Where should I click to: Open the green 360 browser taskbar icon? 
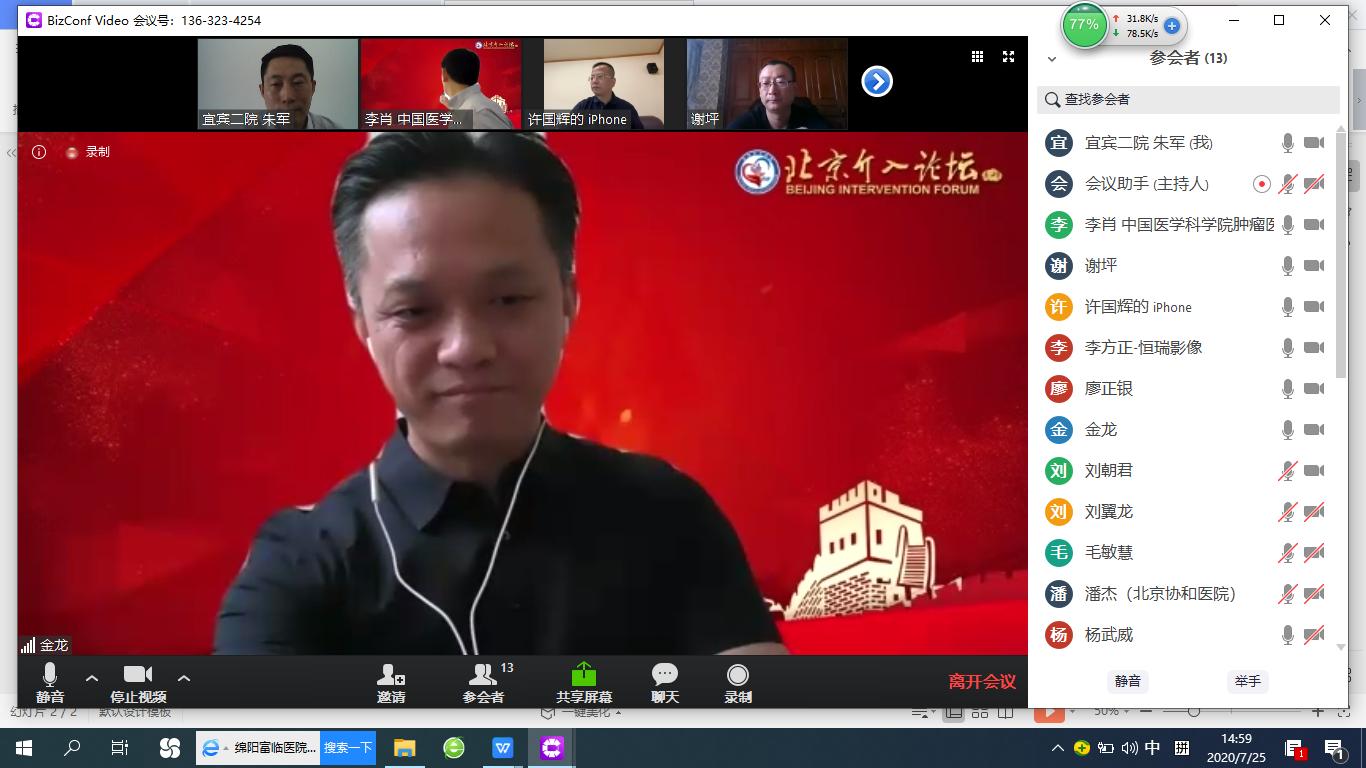coord(454,748)
